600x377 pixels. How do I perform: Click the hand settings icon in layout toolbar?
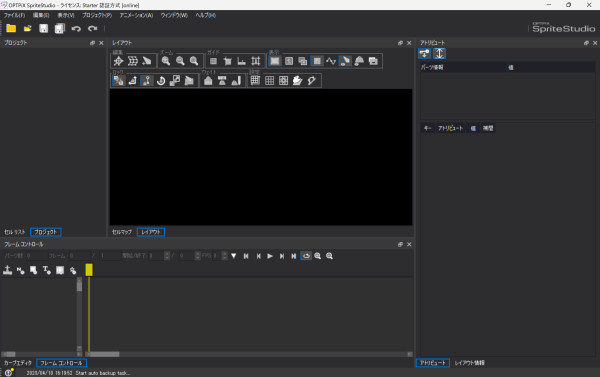pos(298,80)
